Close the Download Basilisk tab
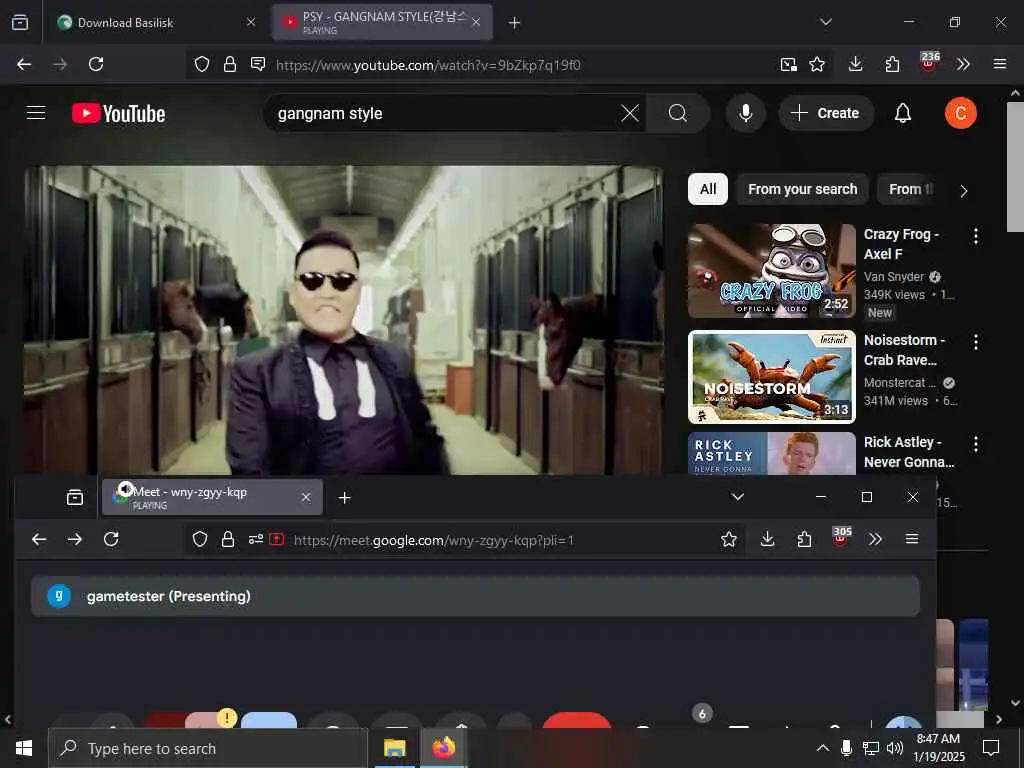The height and width of the screenshot is (768, 1024). 251,22
